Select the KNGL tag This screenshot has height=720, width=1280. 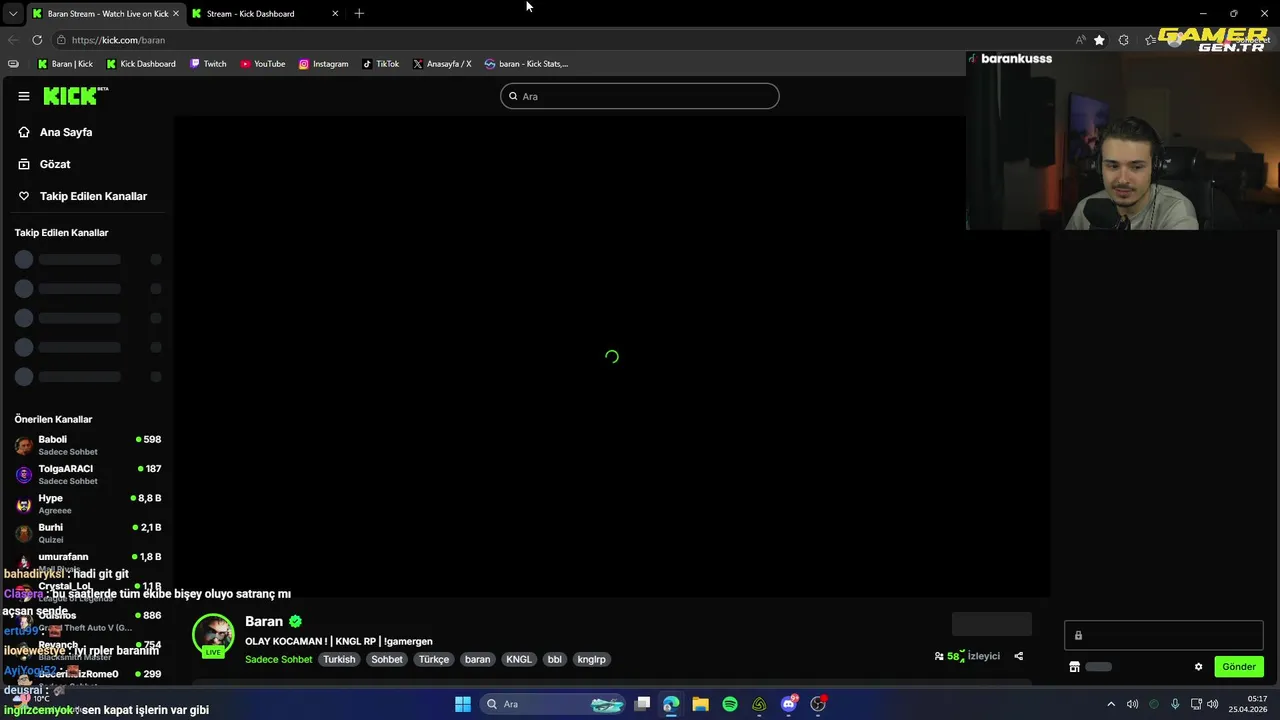tap(519, 659)
